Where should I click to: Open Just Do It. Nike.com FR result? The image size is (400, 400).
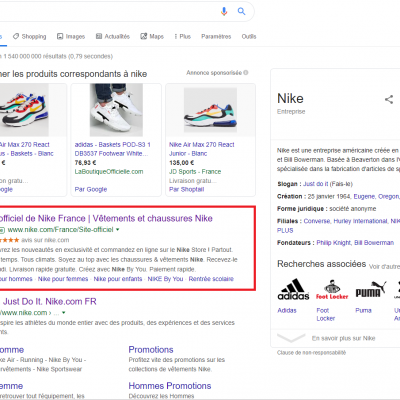coord(49,302)
